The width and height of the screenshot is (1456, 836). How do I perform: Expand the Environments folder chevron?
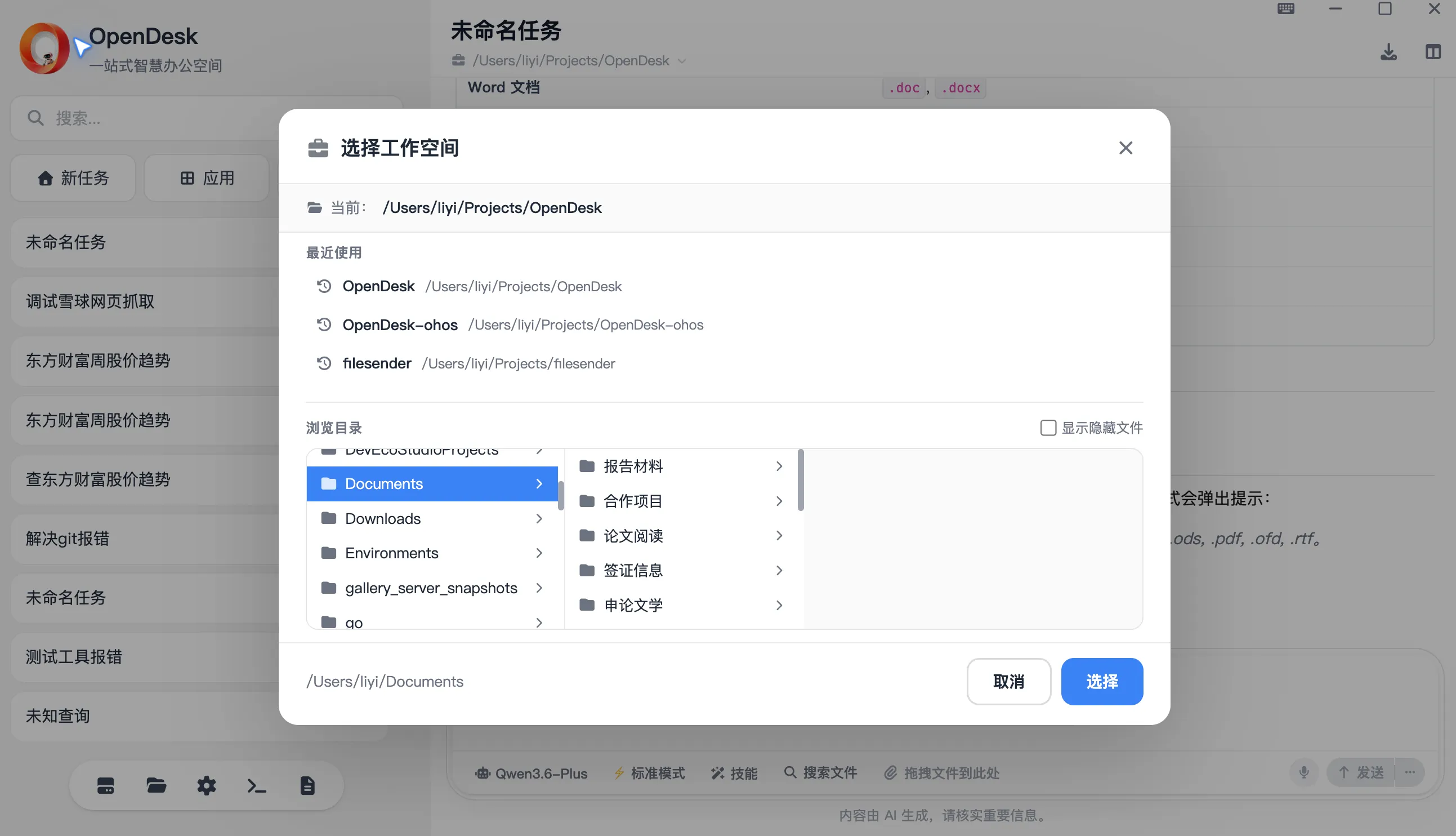tap(539, 553)
